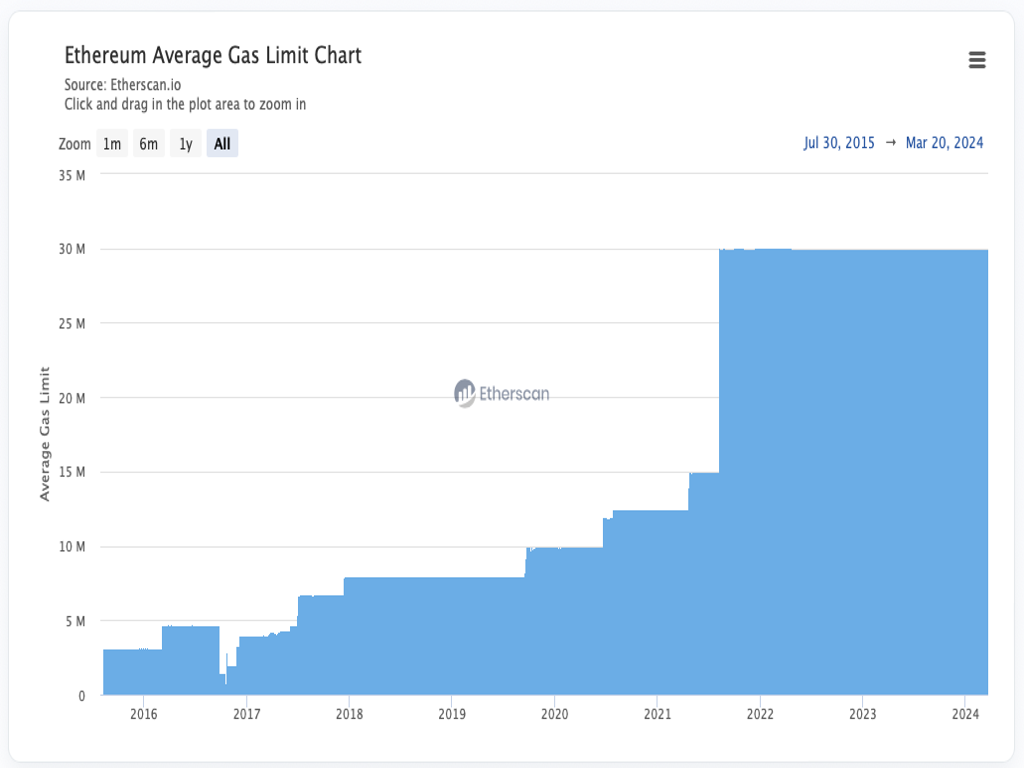Click the 15 M y-axis label
This screenshot has height=768, width=1024.
click(72, 472)
